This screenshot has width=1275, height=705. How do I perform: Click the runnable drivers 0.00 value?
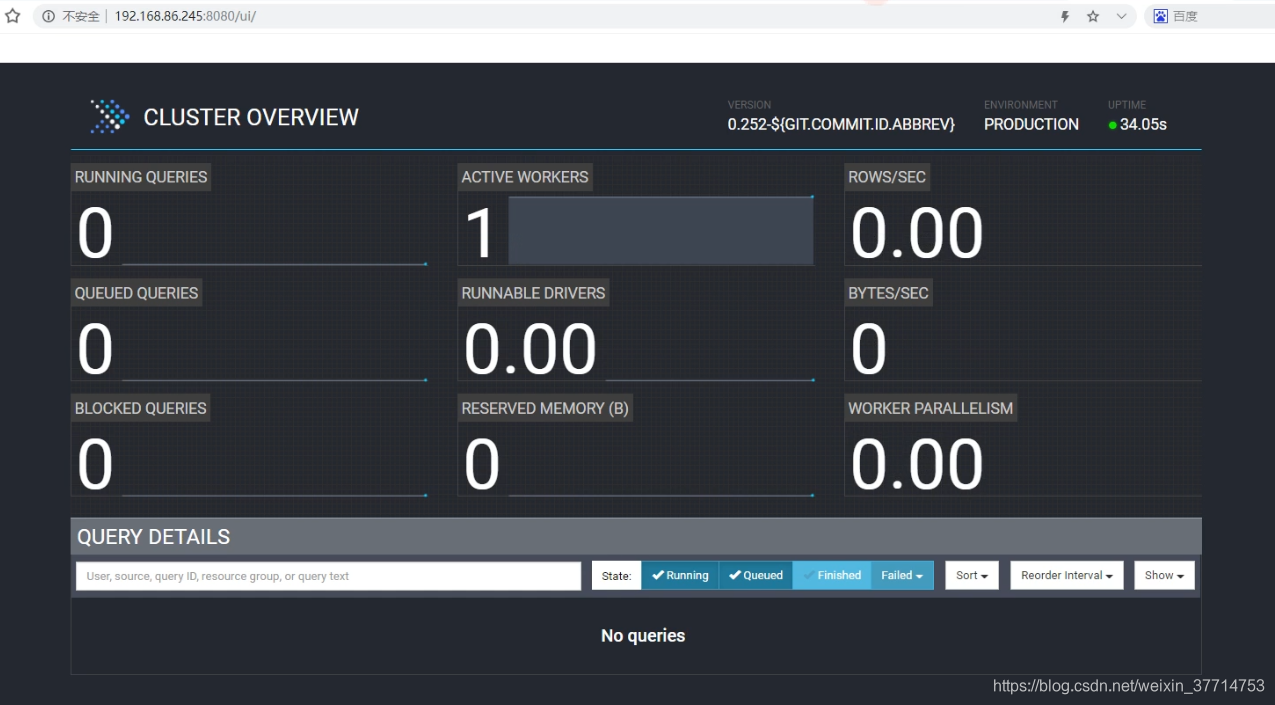coord(531,350)
